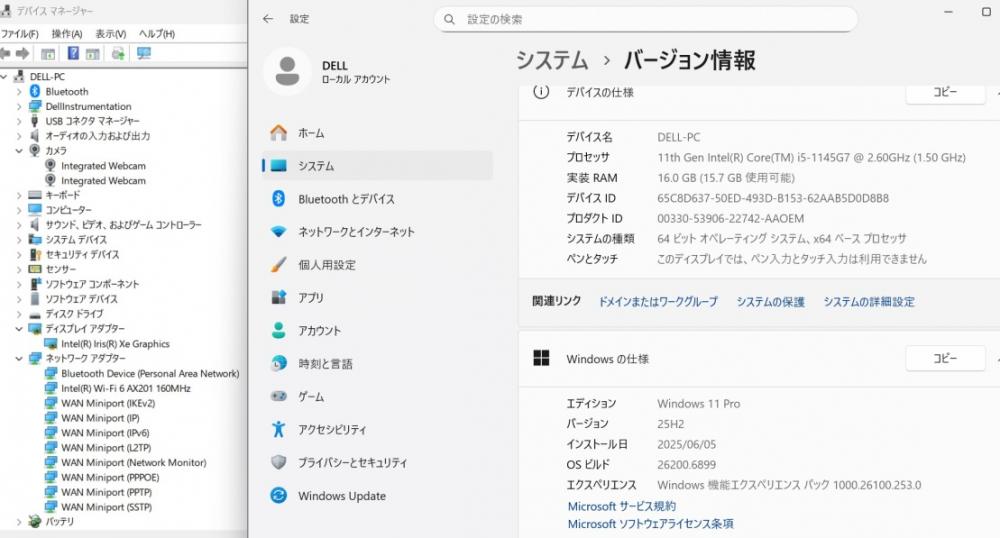Click the Windows logo beside Windows の仕様

[541, 358]
